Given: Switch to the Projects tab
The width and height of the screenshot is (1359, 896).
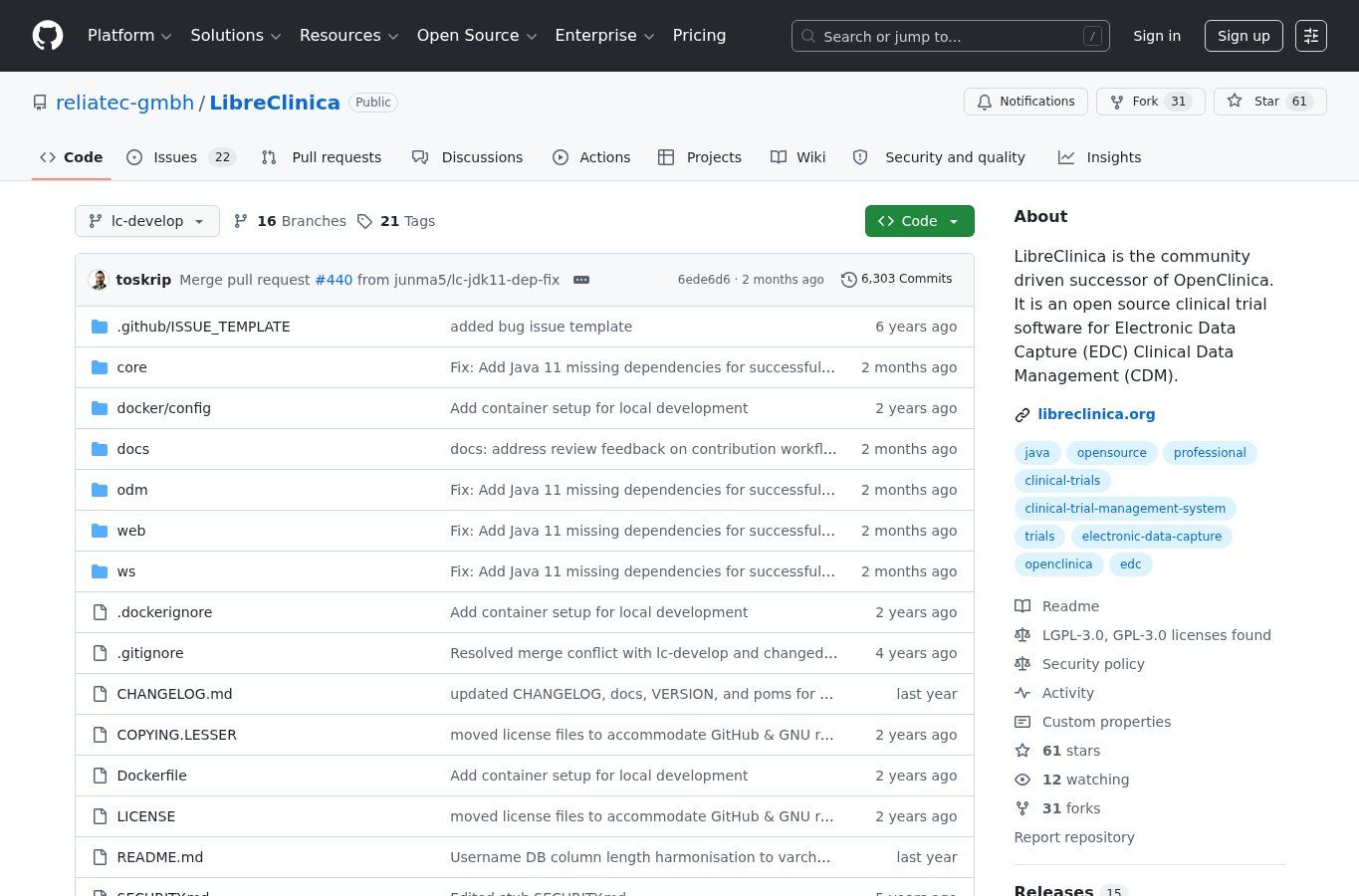Looking at the screenshot, I should pos(700,157).
